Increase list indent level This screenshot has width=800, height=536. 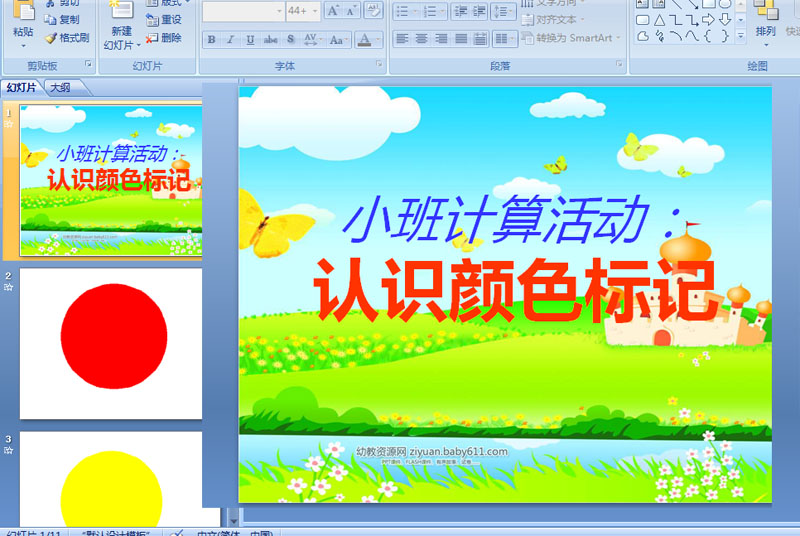pos(479,11)
